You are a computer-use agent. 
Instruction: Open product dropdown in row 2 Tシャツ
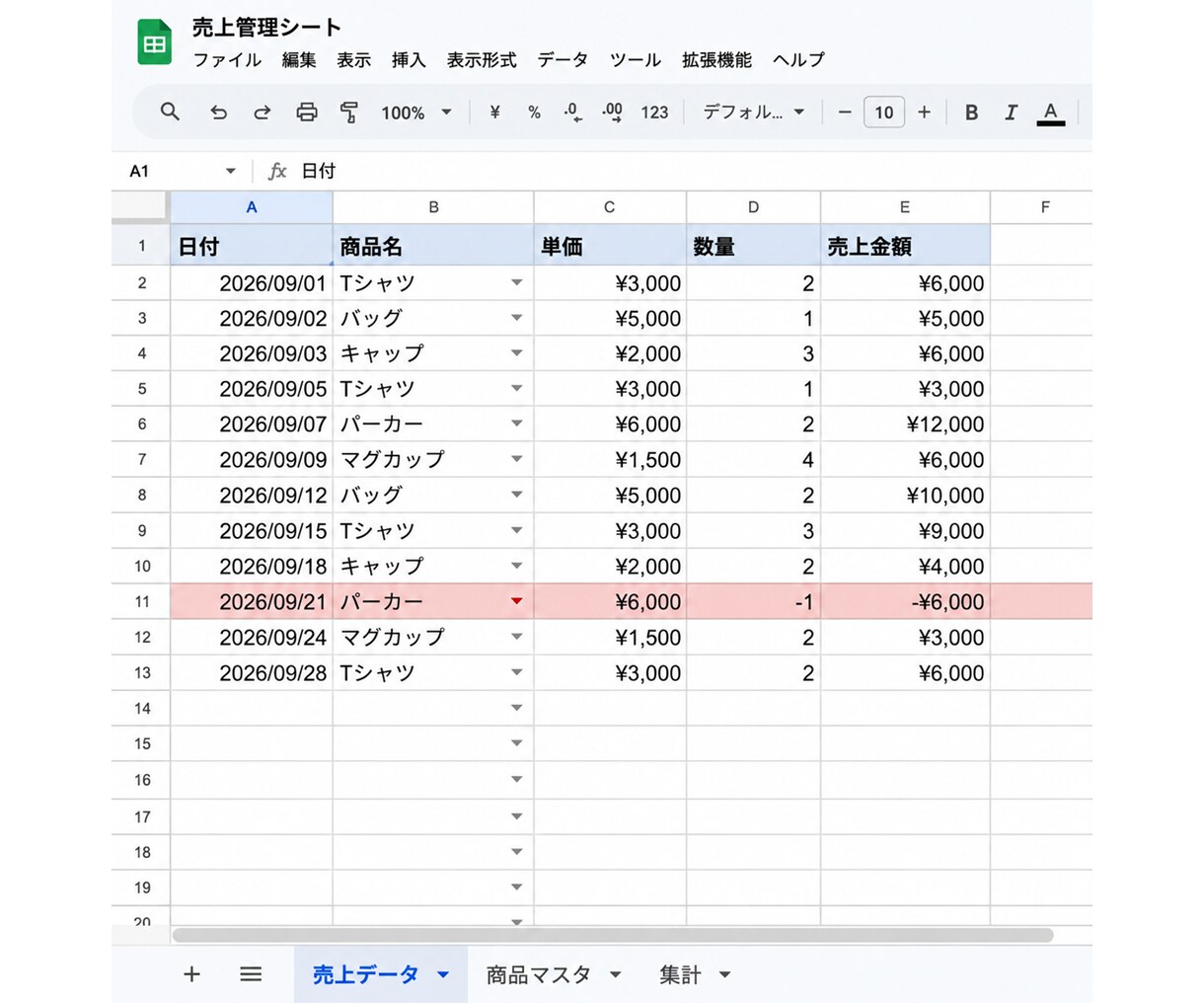(x=516, y=283)
